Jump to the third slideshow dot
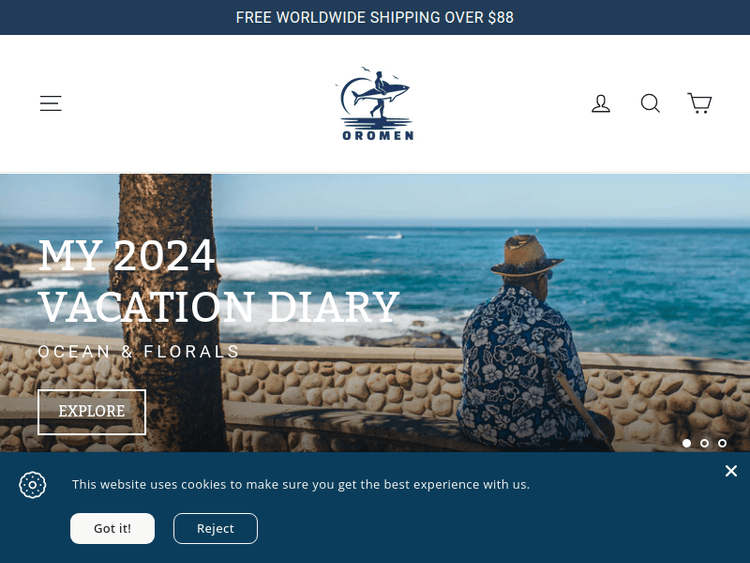 click(x=722, y=443)
